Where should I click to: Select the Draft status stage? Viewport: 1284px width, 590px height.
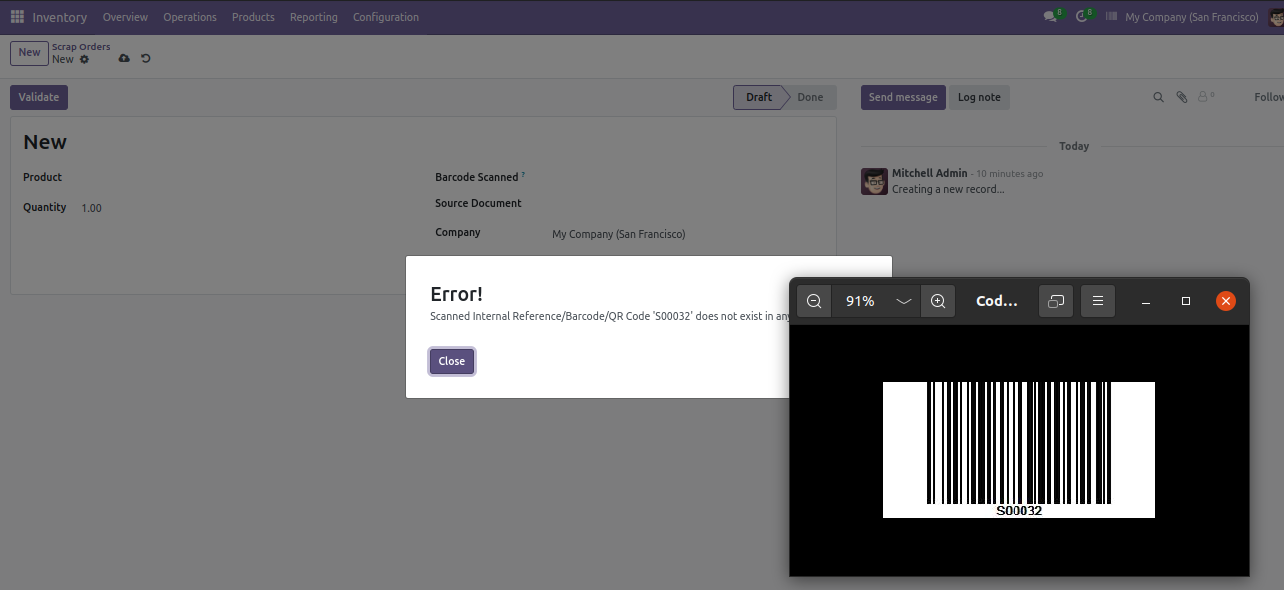point(759,97)
